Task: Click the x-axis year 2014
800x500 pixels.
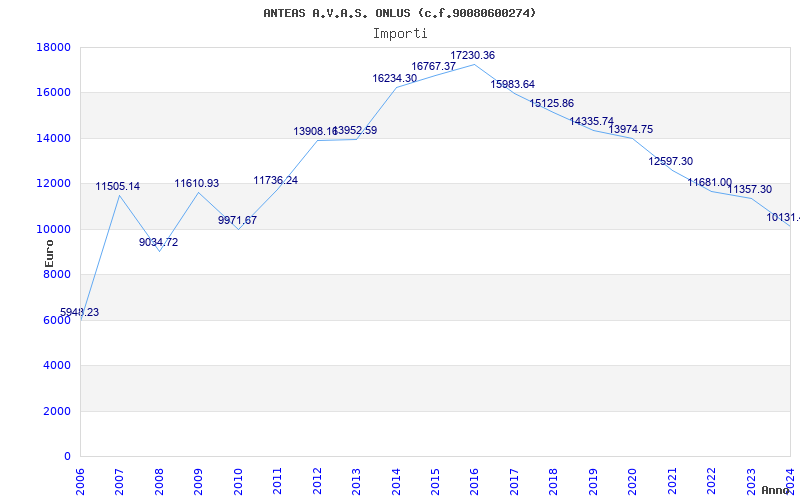Action: pyautogui.click(x=396, y=481)
